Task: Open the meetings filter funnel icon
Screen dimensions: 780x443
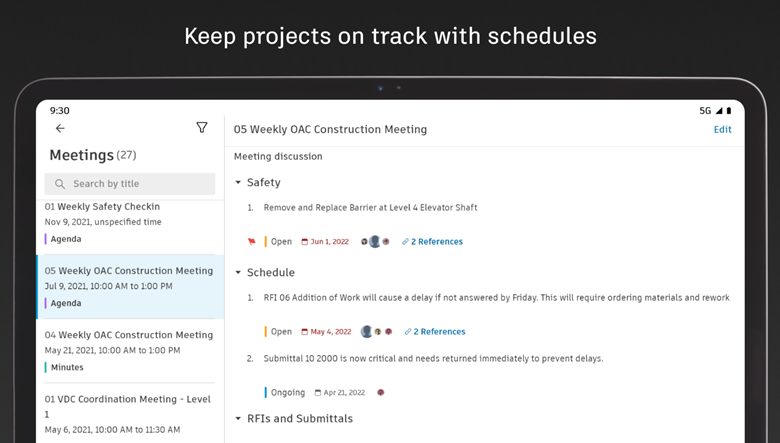Action: pos(201,128)
